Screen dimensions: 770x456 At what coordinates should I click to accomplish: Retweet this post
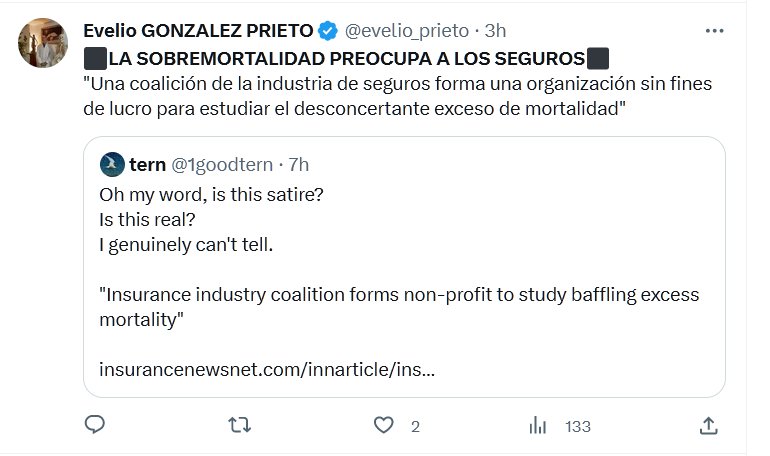(240, 426)
